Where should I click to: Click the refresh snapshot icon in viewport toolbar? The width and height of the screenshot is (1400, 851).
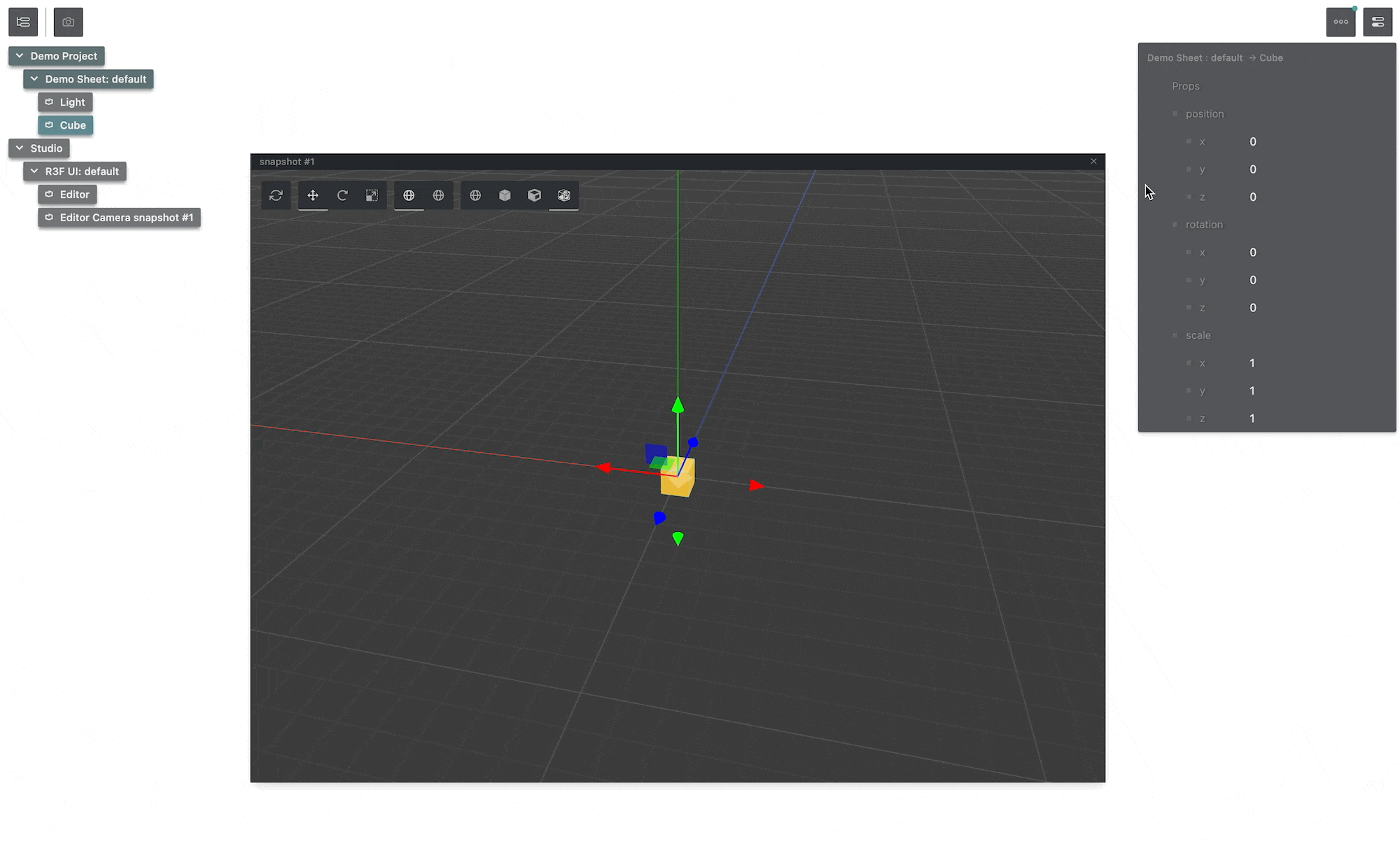(x=276, y=195)
